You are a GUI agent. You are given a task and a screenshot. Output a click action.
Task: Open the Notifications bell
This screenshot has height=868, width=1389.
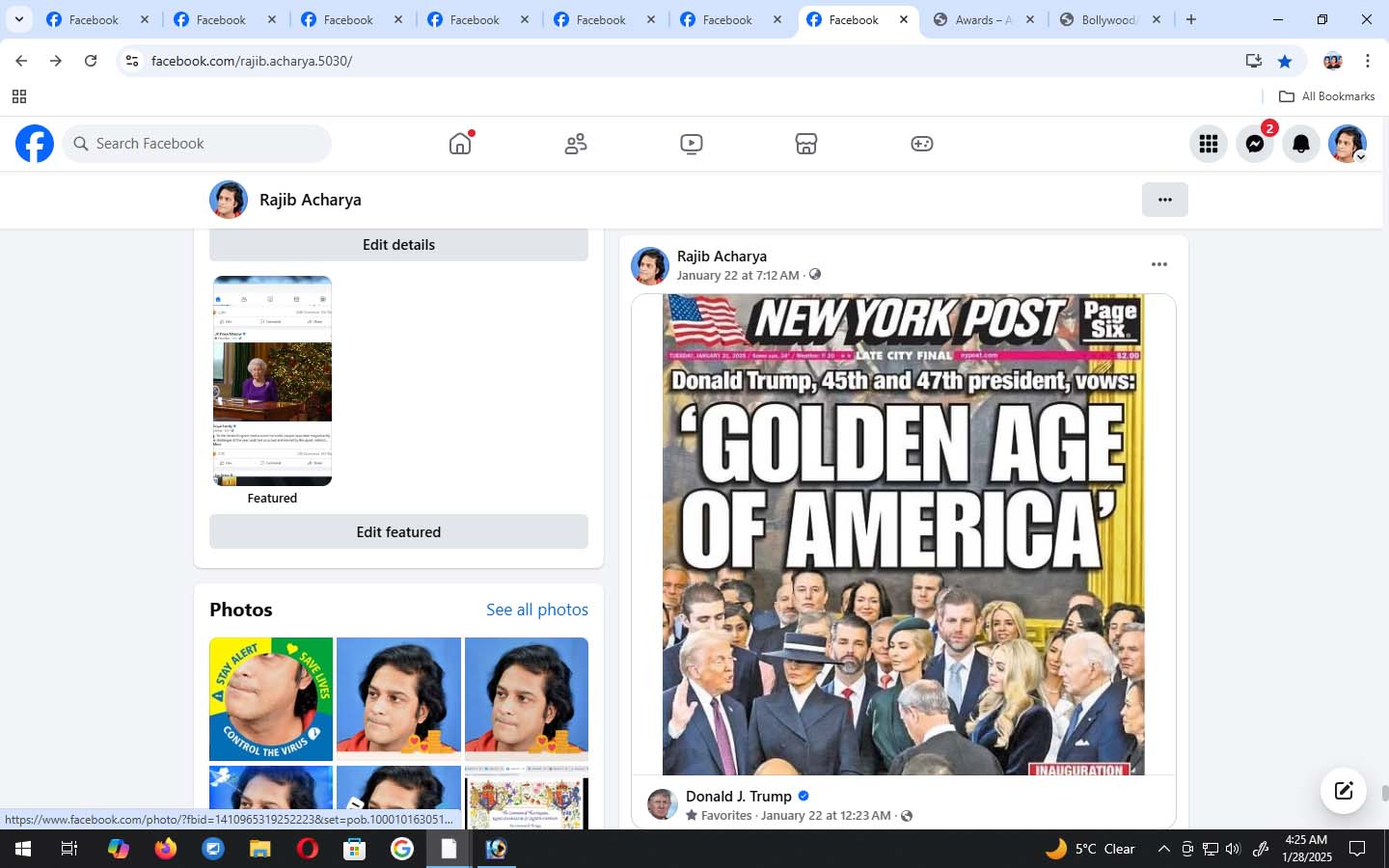pos(1301,144)
